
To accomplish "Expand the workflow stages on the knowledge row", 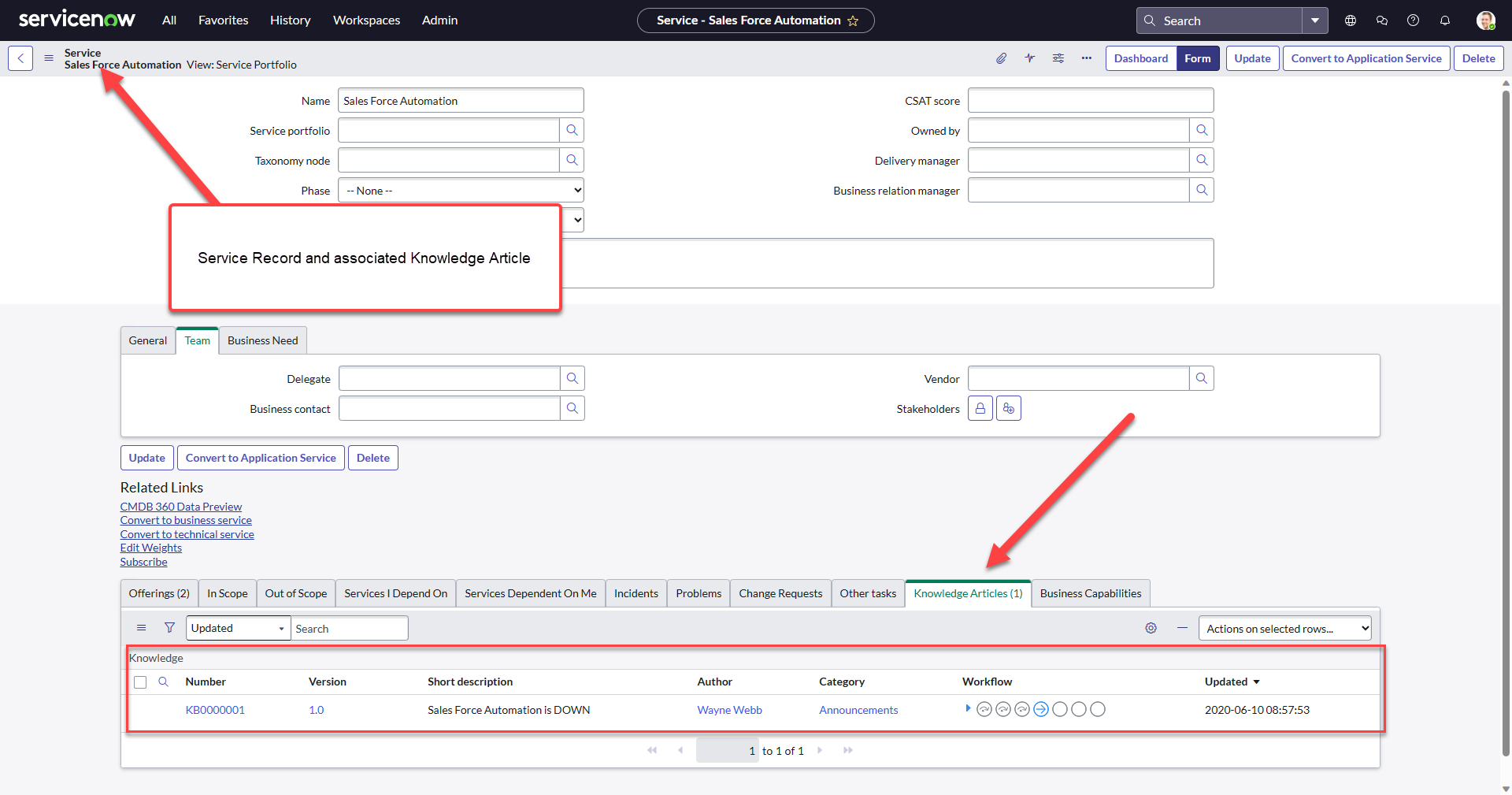I will (x=968, y=708).
